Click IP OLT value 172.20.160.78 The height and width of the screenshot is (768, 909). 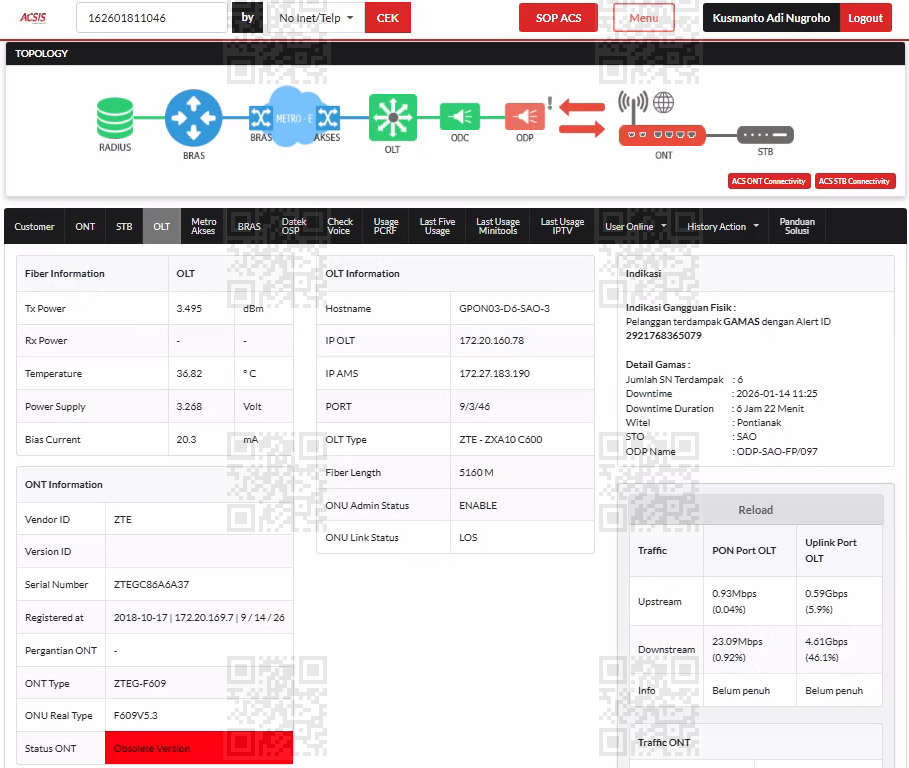[x=492, y=341]
